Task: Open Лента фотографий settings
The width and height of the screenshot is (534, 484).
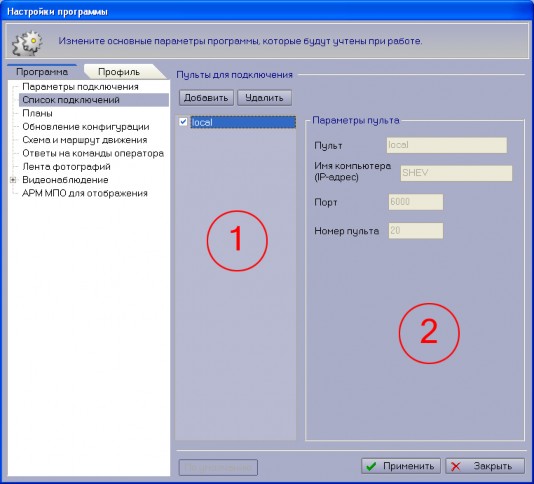Action: [x=66, y=167]
